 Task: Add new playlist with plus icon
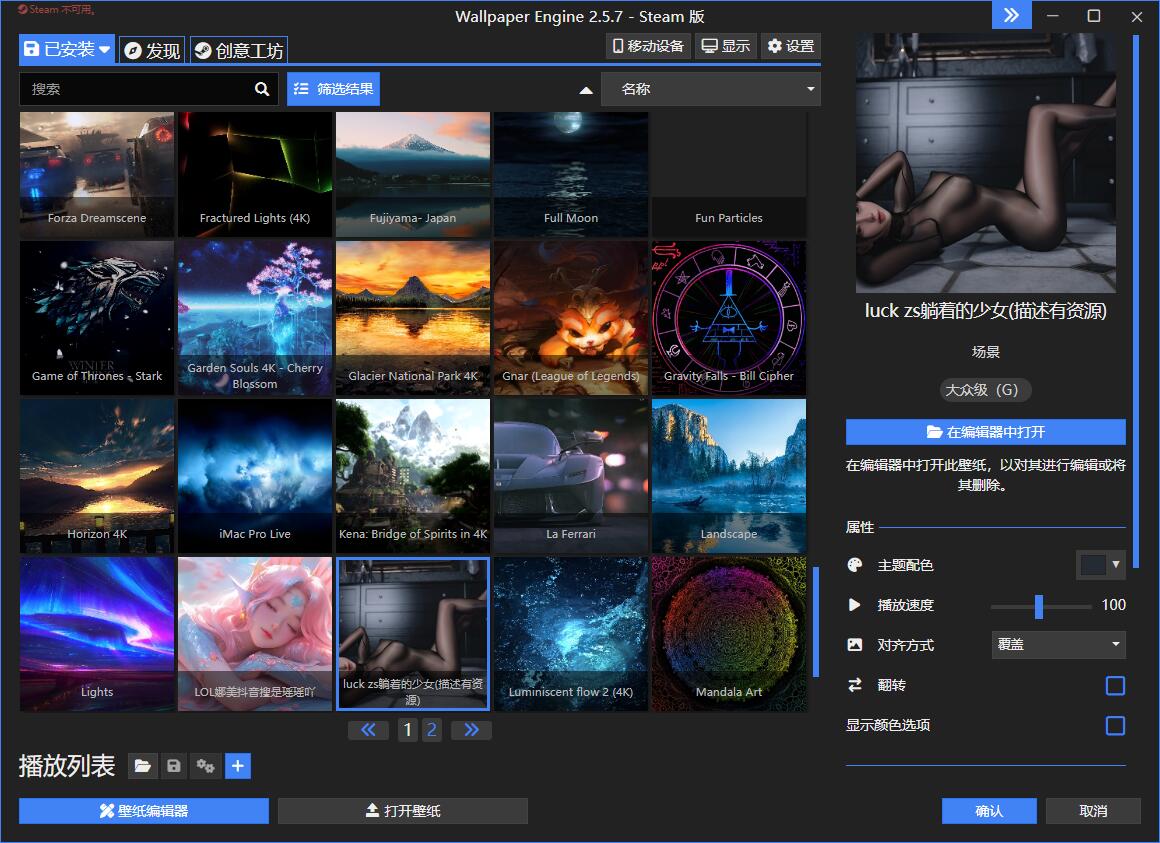(x=237, y=766)
